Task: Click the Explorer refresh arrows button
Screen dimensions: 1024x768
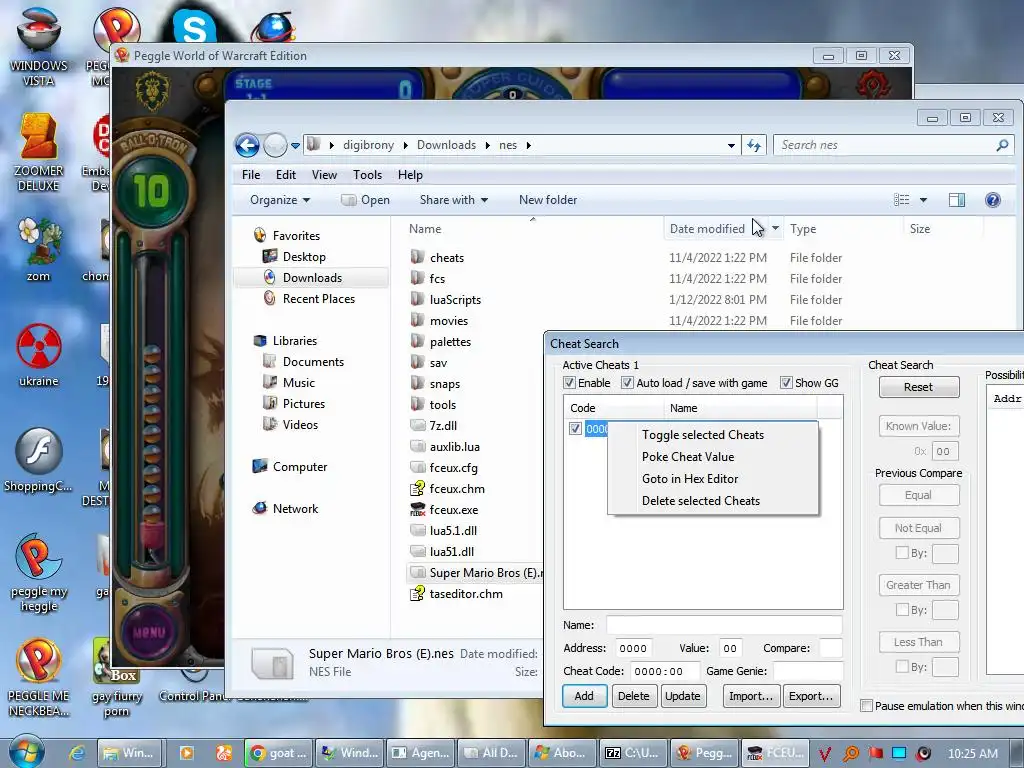Action: pyautogui.click(x=754, y=145)
